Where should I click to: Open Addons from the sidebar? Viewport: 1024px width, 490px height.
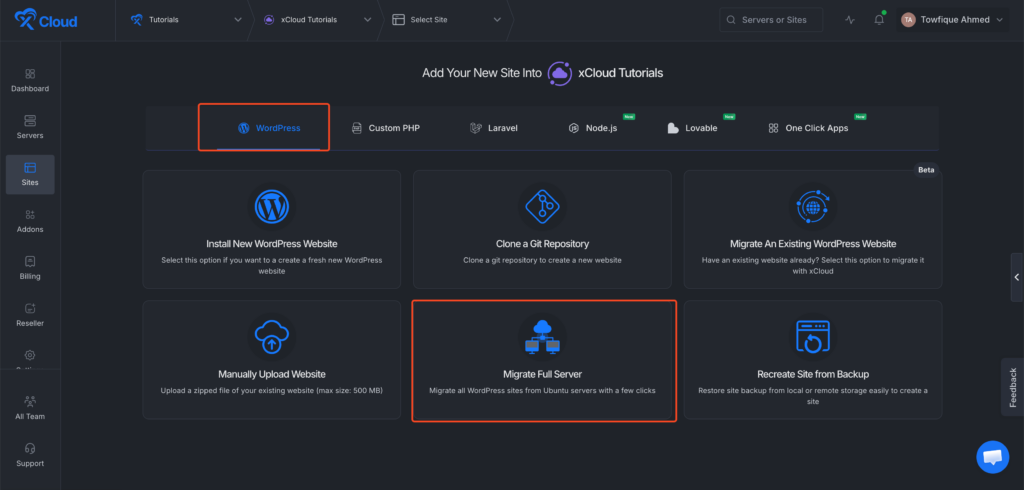[30, 221]
